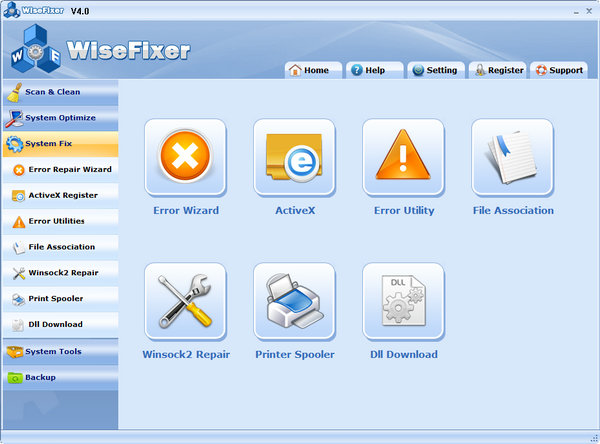Click the WiseFixer logo cubes
600x444 pixels.
33,50
